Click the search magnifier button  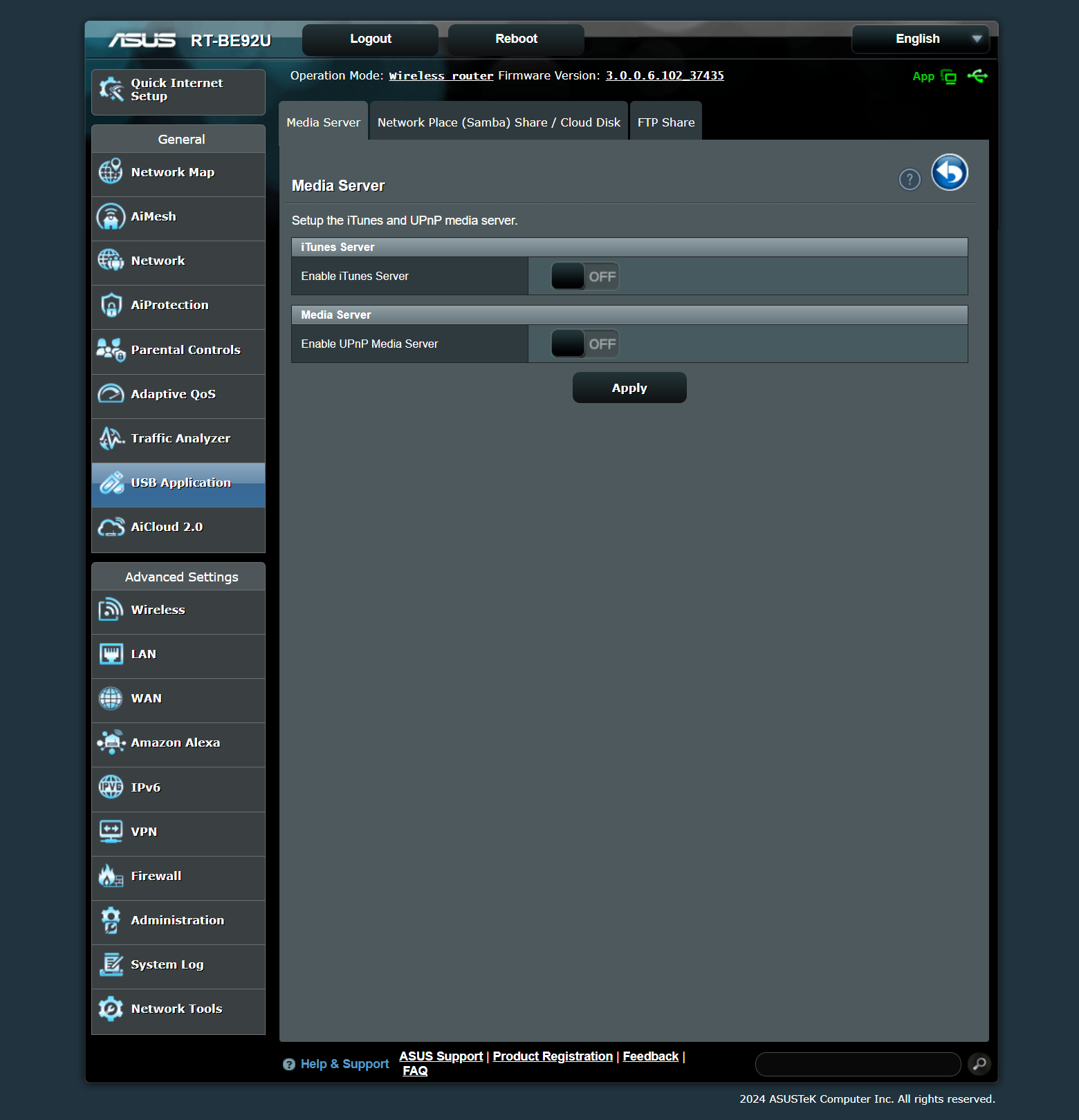[979, 1064]
